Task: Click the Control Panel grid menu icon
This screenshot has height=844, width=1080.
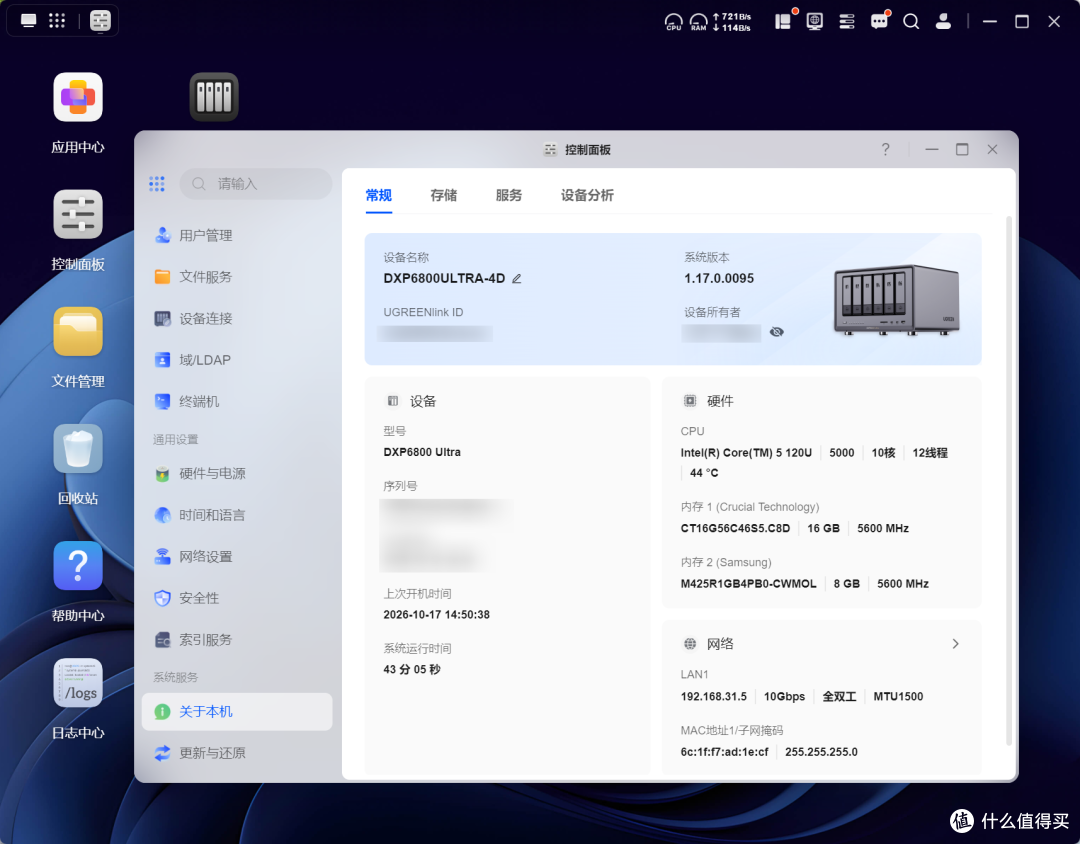Action: [157, 184]
